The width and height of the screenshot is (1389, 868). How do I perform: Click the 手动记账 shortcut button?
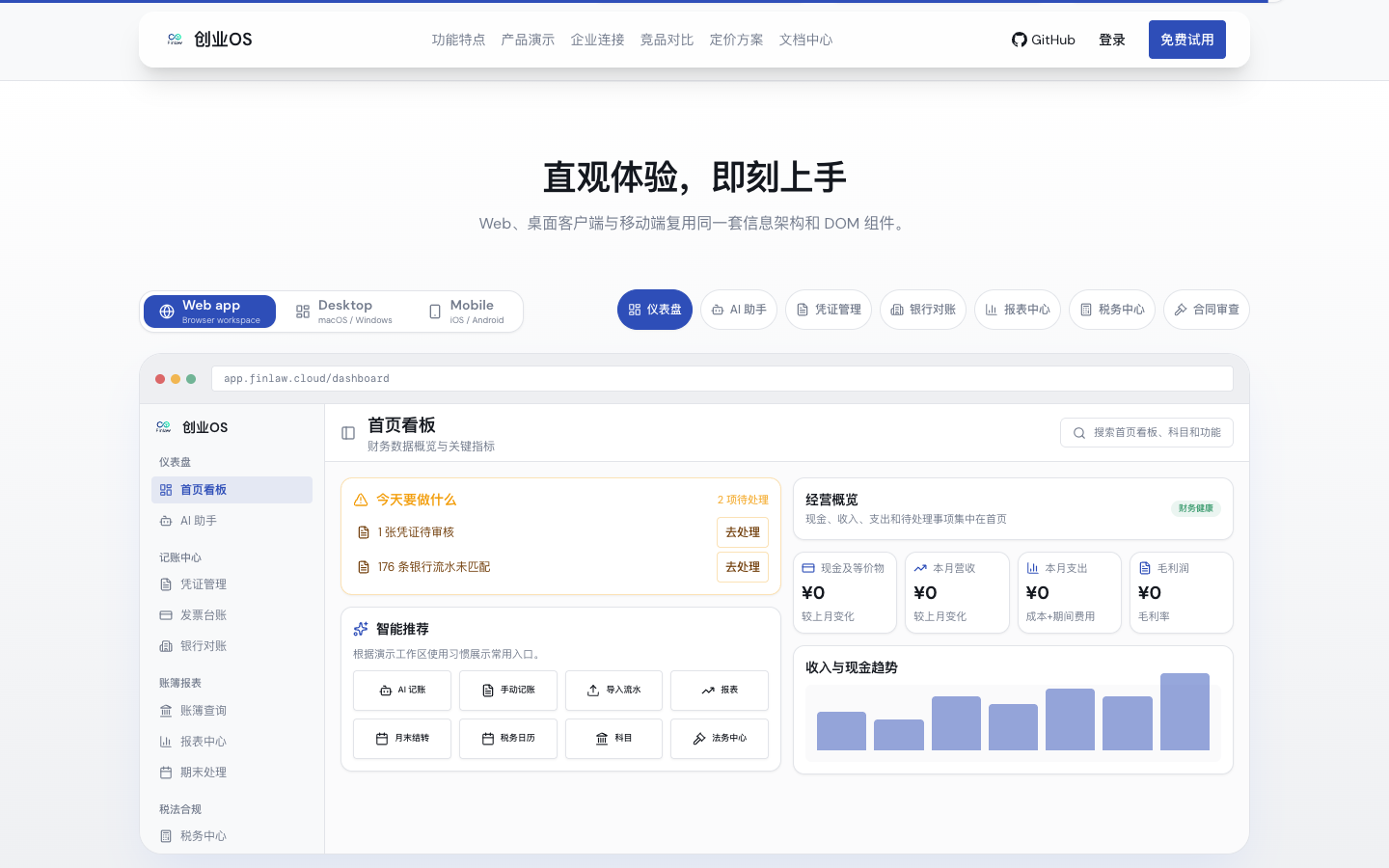tap(508, 691)
